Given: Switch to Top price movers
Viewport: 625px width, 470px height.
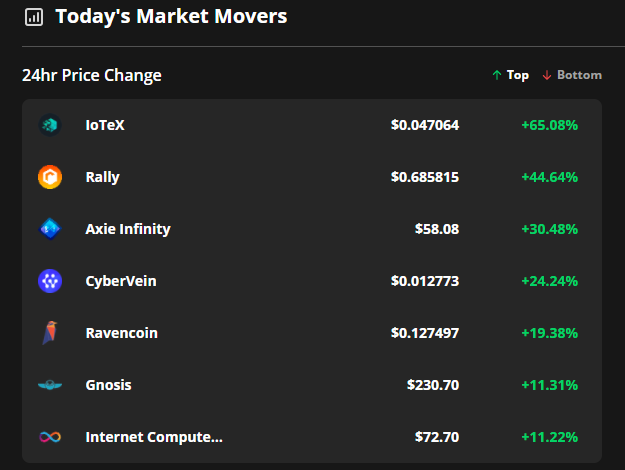Looking at the screenshot, I should coord(510,75).
